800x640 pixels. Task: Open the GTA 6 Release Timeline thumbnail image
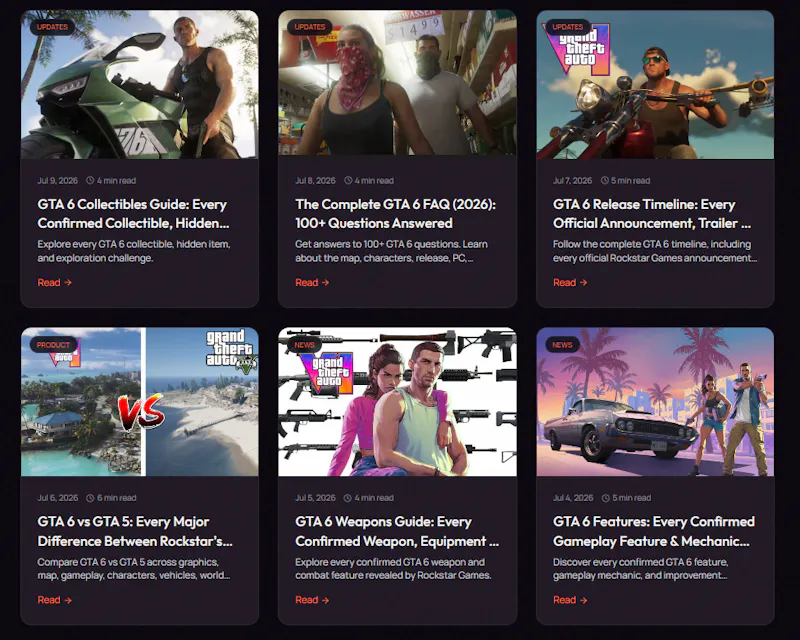[x=655, y=85]
